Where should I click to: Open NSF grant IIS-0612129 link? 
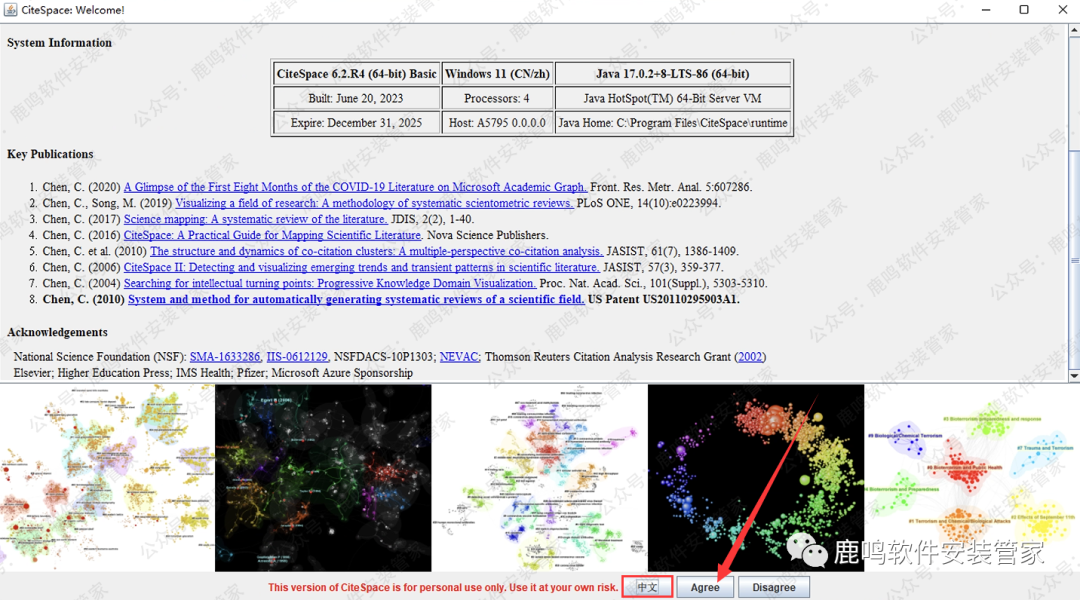297,356
